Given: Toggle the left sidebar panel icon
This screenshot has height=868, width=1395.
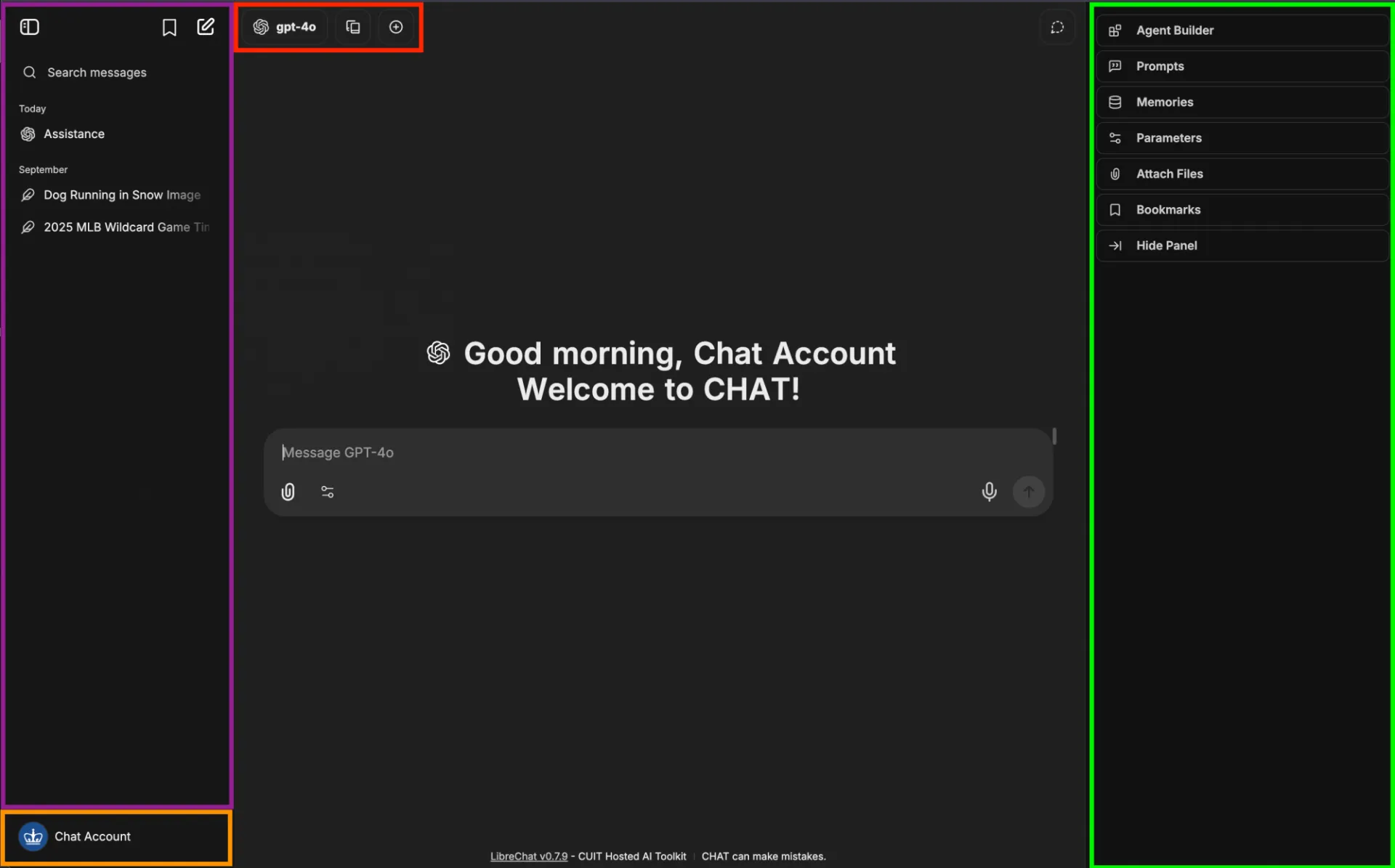Looking at the screenshot, I should 30,27.
